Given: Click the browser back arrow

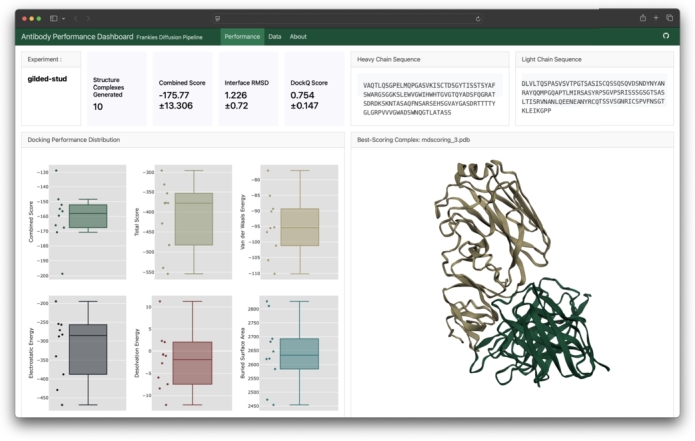Looking at the screenshot, I should click(75, 18).
